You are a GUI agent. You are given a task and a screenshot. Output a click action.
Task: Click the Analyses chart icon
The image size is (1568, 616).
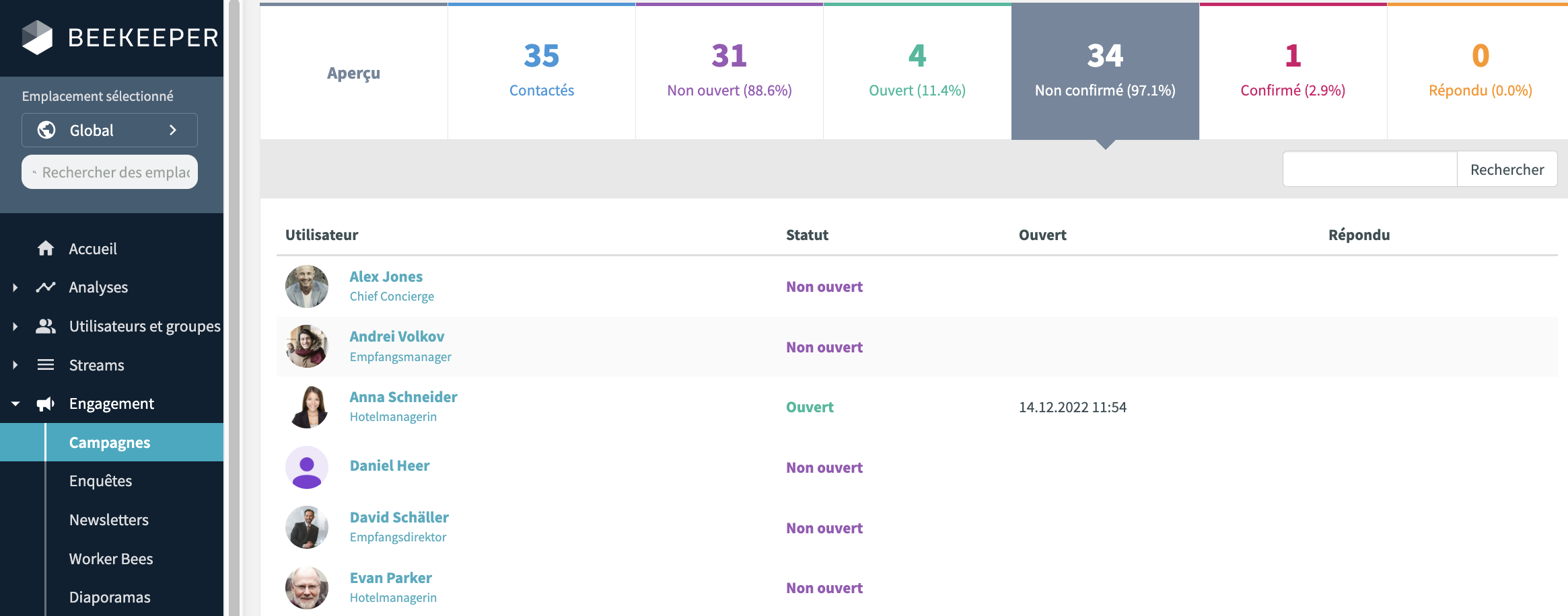point(46,287)
